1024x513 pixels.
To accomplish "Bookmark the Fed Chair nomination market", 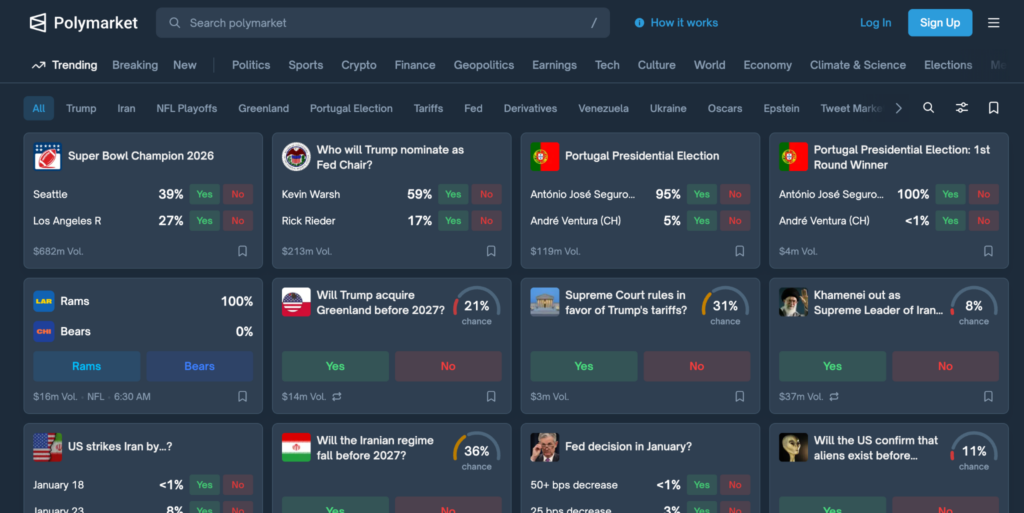I will pos(491,252).
